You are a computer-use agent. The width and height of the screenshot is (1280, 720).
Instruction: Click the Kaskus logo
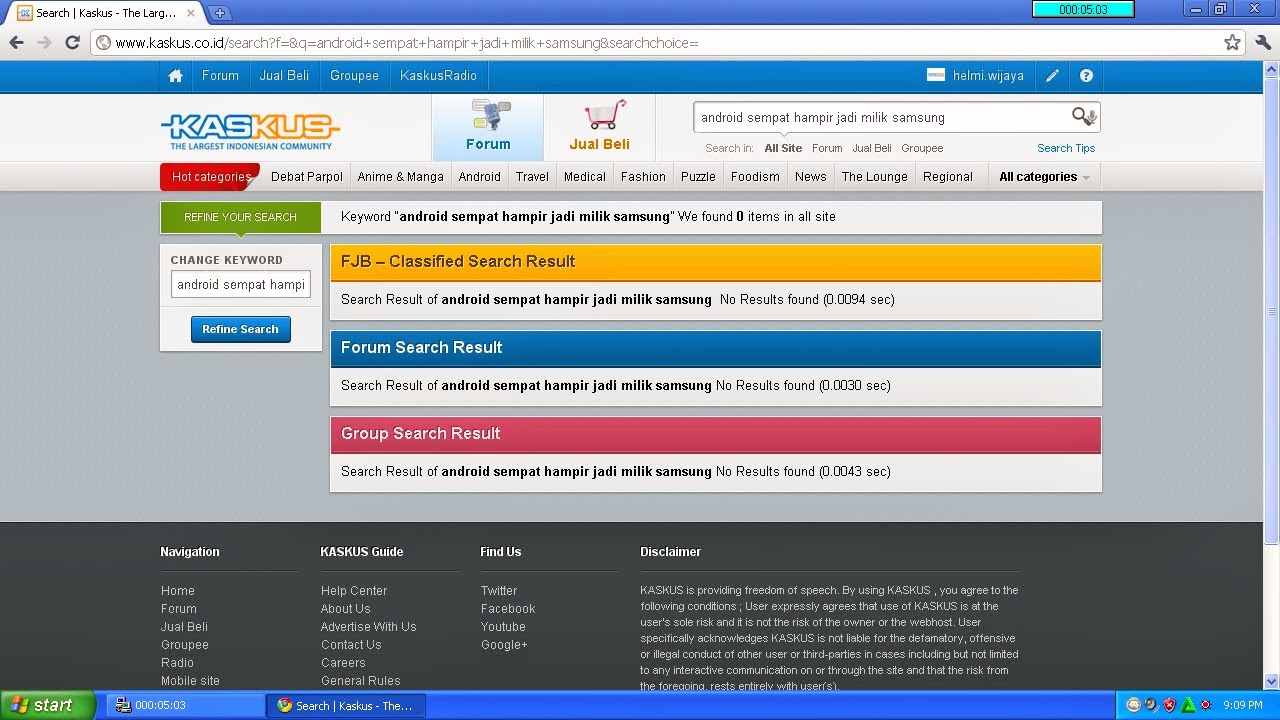coord(250,131)
